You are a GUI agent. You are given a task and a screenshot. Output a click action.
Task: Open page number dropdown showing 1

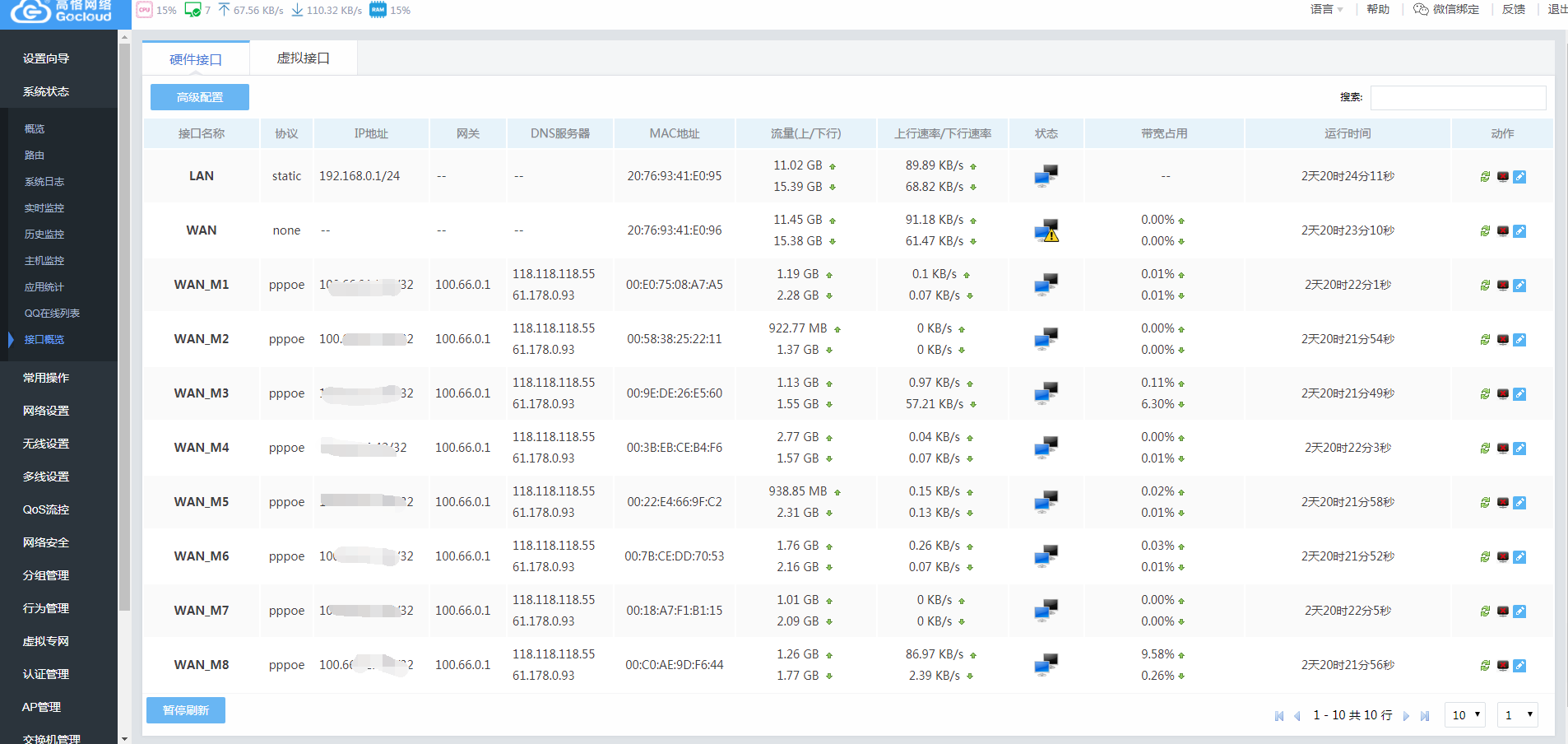point(1518,715)
